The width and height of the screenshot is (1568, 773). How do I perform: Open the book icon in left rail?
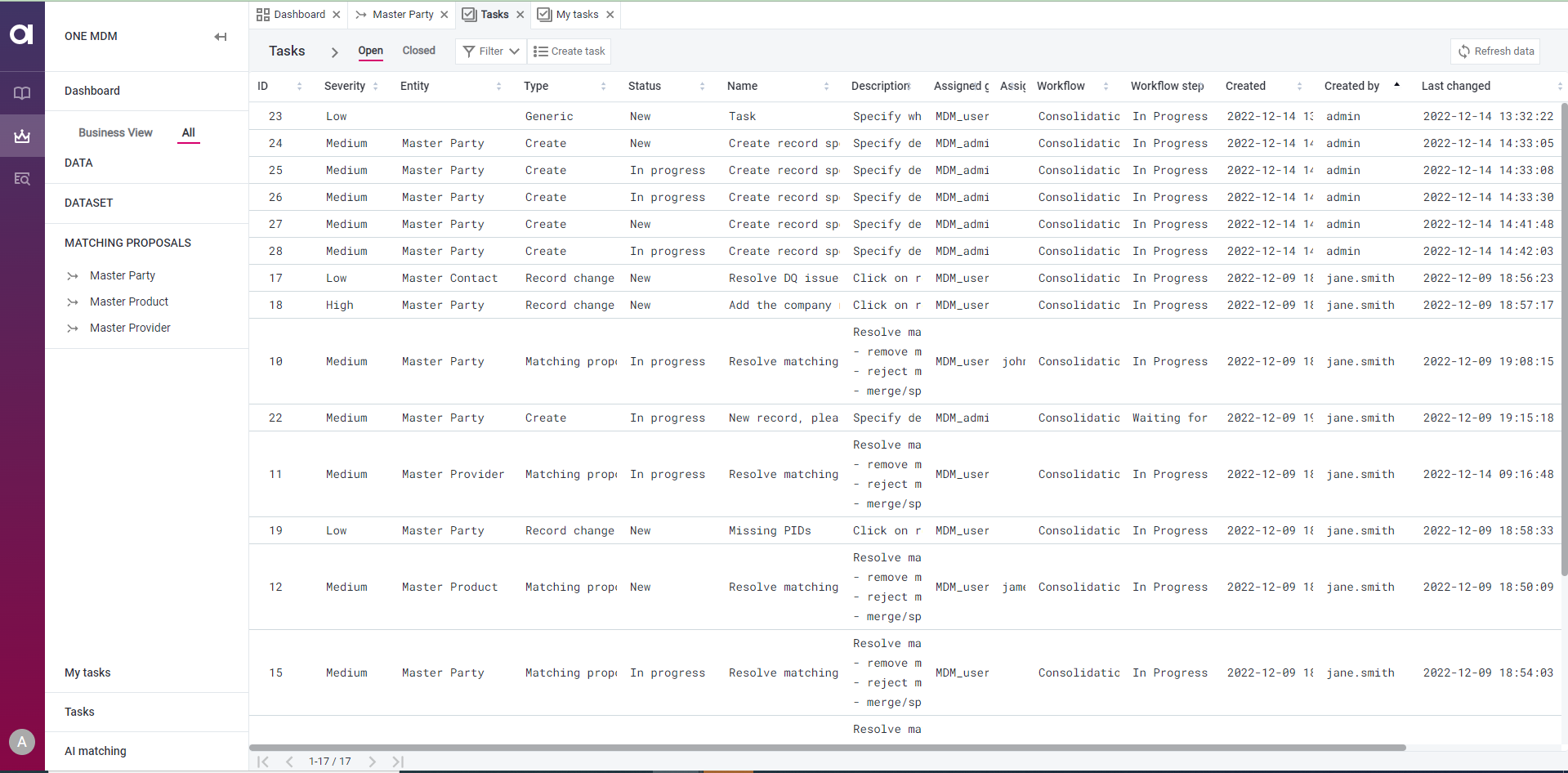coord(22,93)
